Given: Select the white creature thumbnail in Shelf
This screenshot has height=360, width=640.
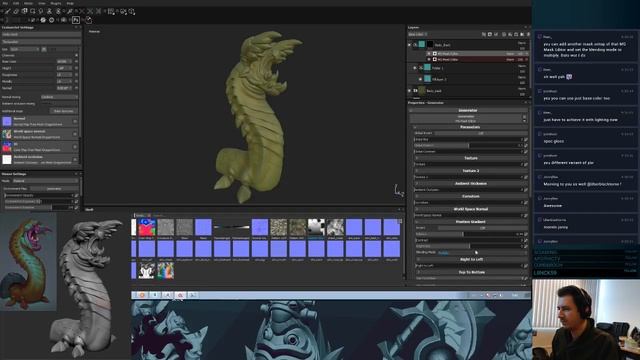Looking at the screenshot, I should coord(147,271).
